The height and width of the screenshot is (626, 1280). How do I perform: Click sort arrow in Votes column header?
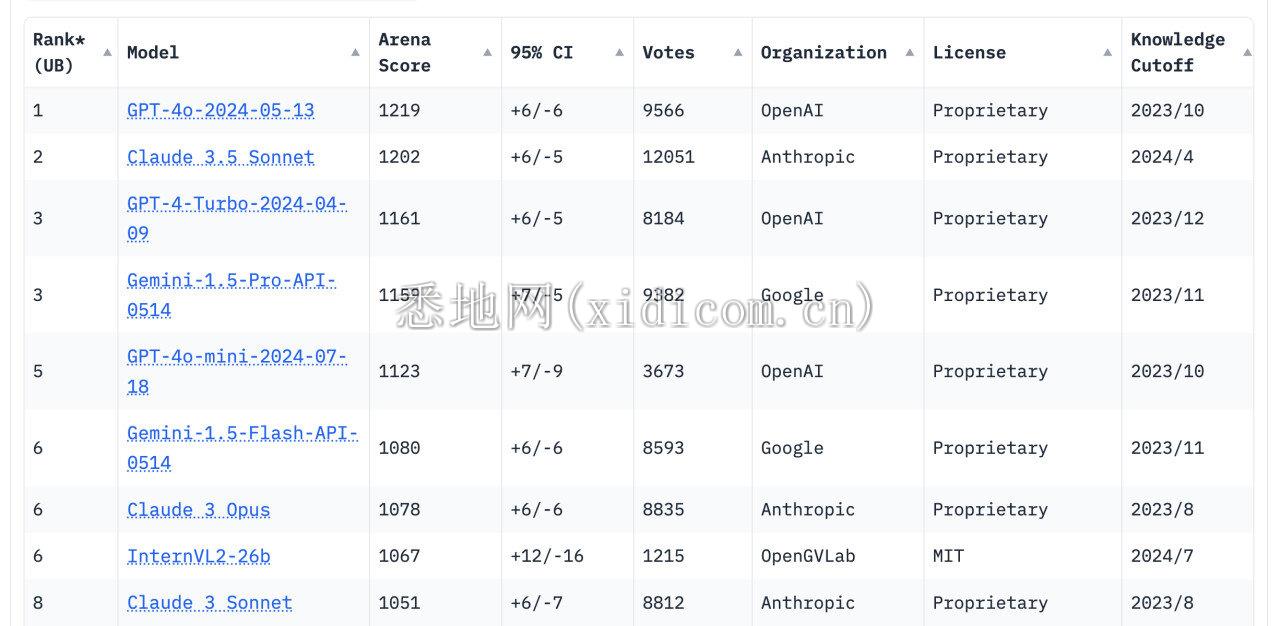738,52
